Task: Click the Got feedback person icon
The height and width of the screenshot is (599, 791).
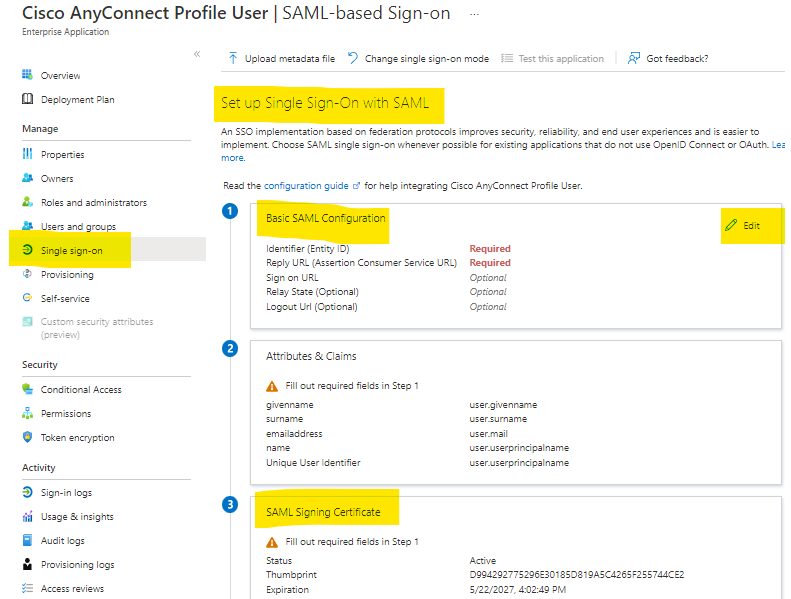Action: 634,58
